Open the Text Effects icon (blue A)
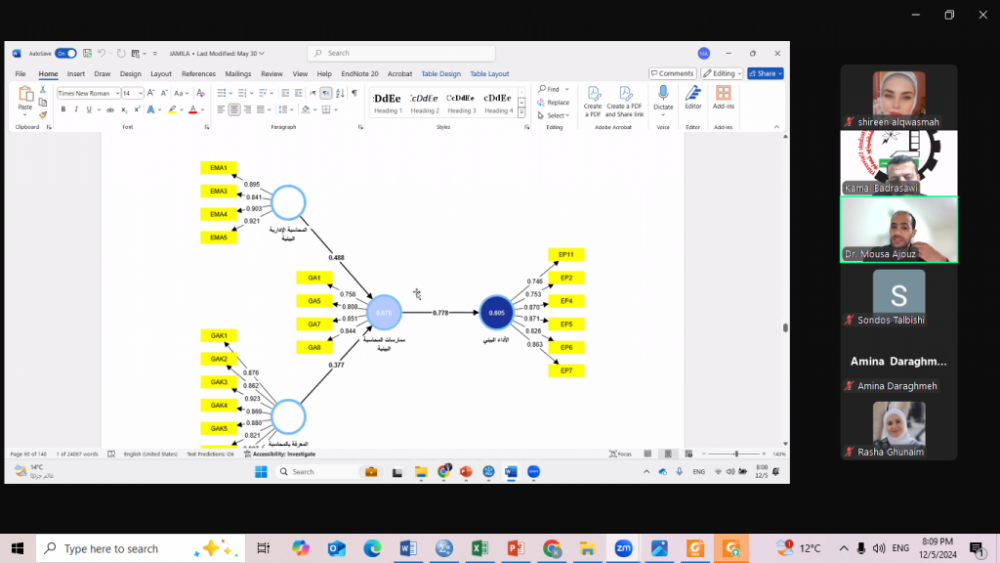 tap(151, 110)
